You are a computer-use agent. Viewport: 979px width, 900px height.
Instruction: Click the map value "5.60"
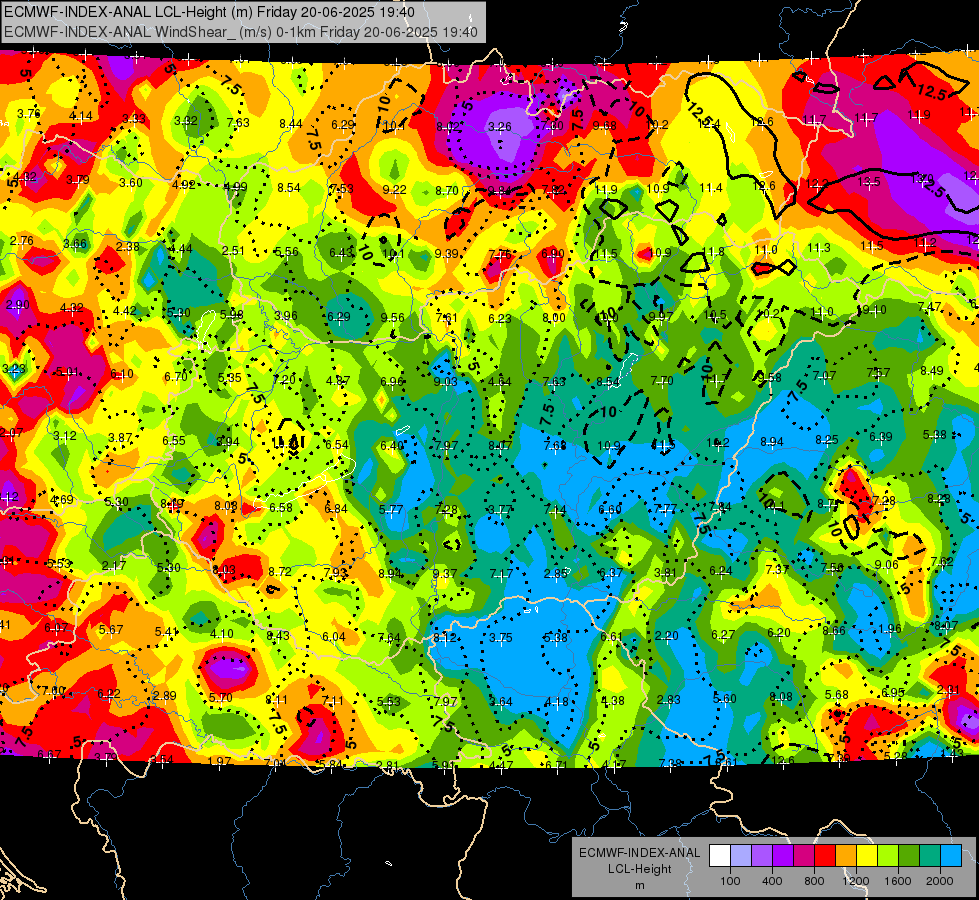(724, 698)
